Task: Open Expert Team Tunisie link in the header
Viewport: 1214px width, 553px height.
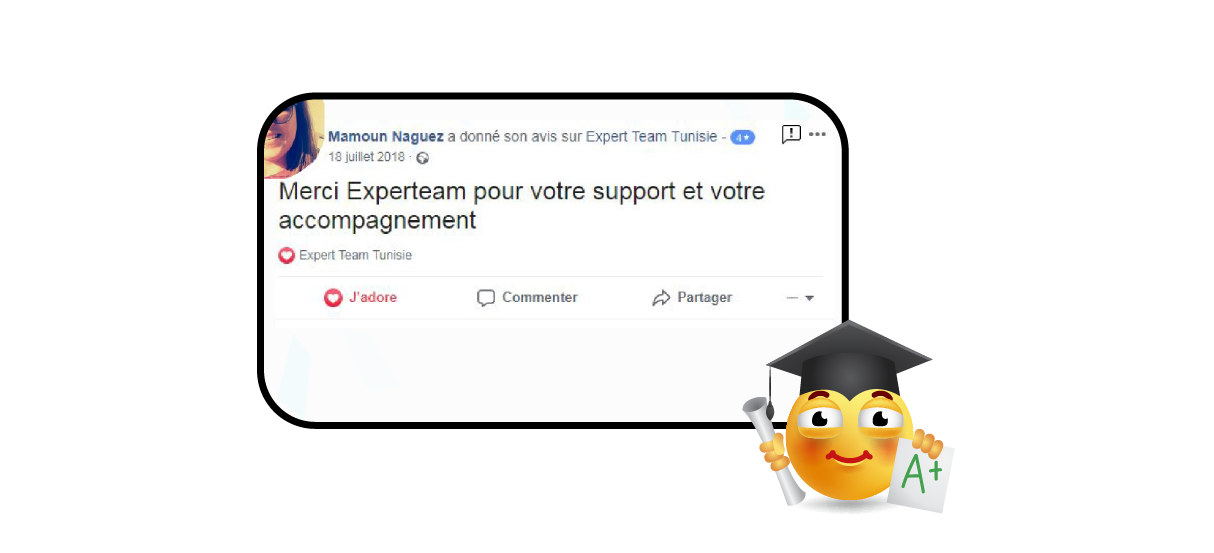Action: 651,137
